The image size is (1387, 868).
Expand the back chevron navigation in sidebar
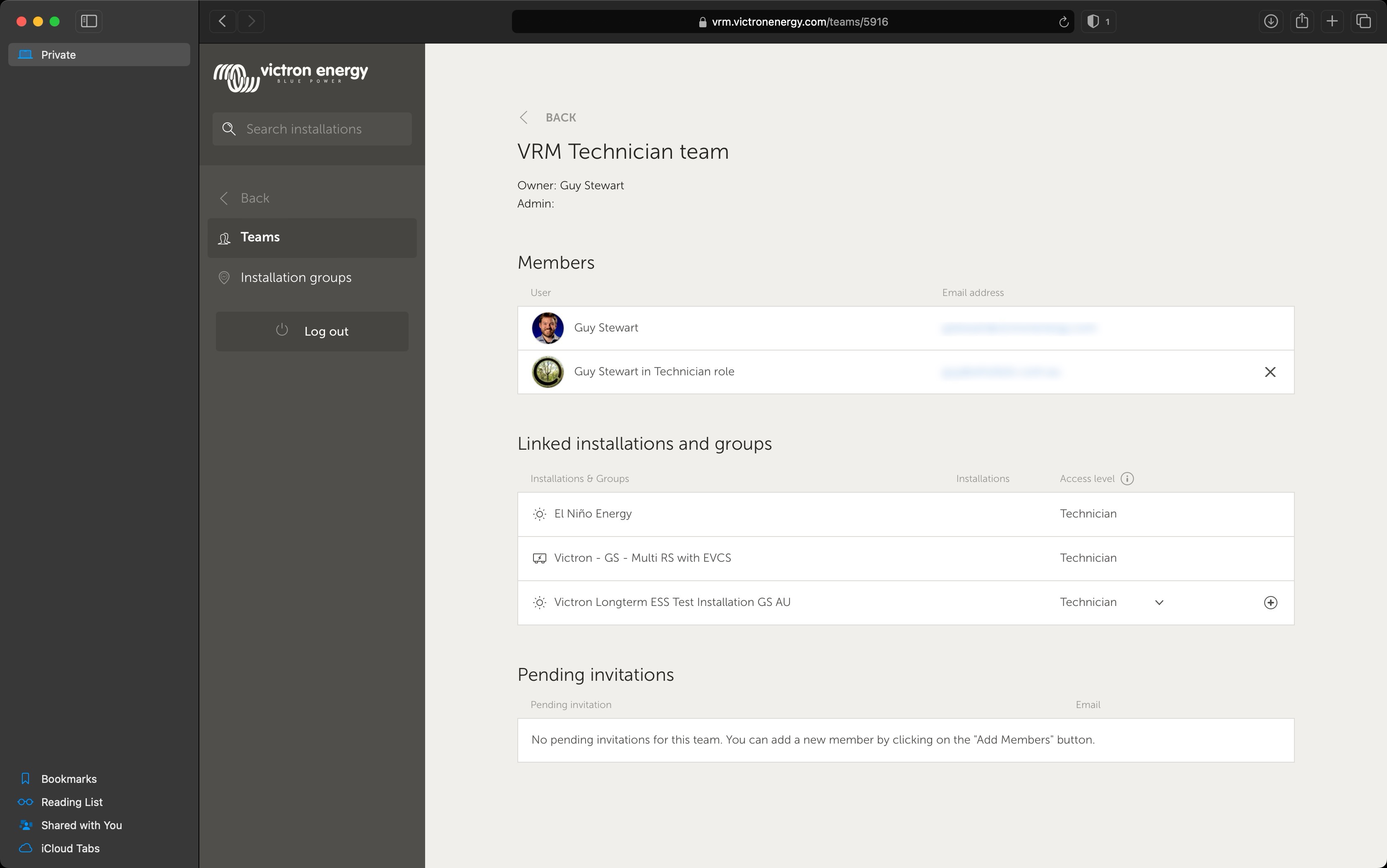click(x=224, y=198)
